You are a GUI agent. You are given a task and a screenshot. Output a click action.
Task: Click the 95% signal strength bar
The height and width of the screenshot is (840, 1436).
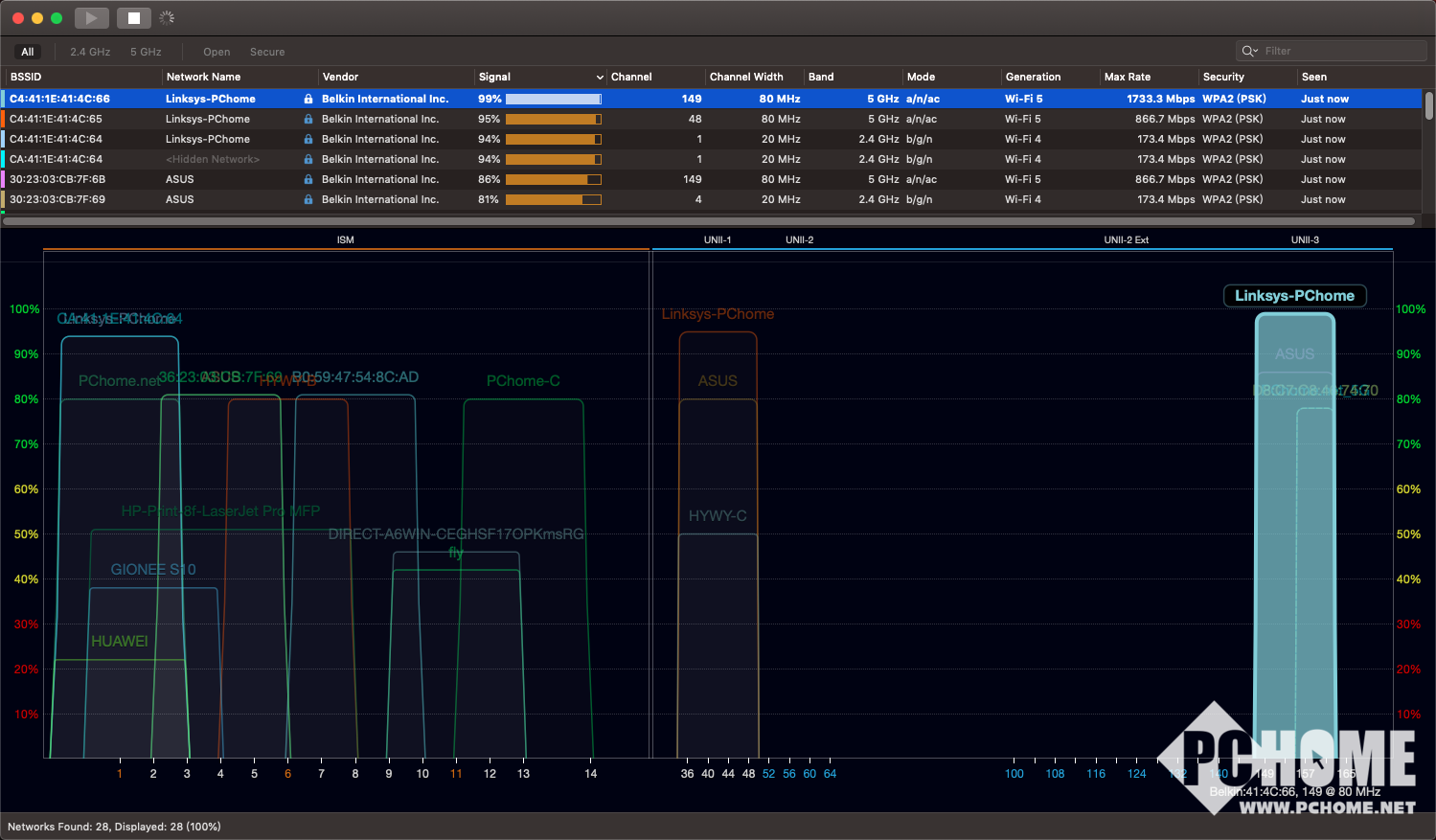554,119
